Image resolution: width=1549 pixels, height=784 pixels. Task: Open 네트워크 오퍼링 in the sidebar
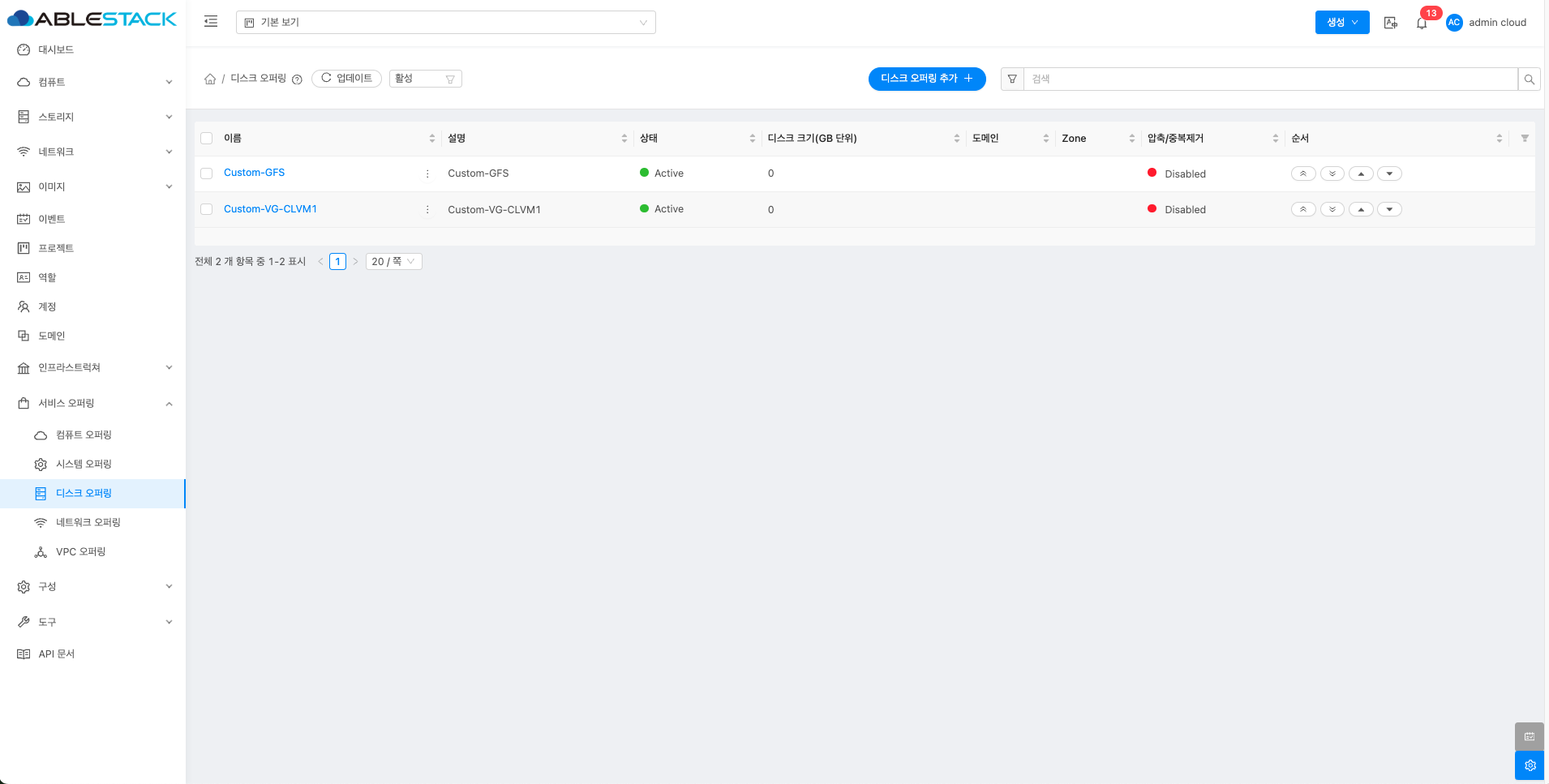(88, 522)
